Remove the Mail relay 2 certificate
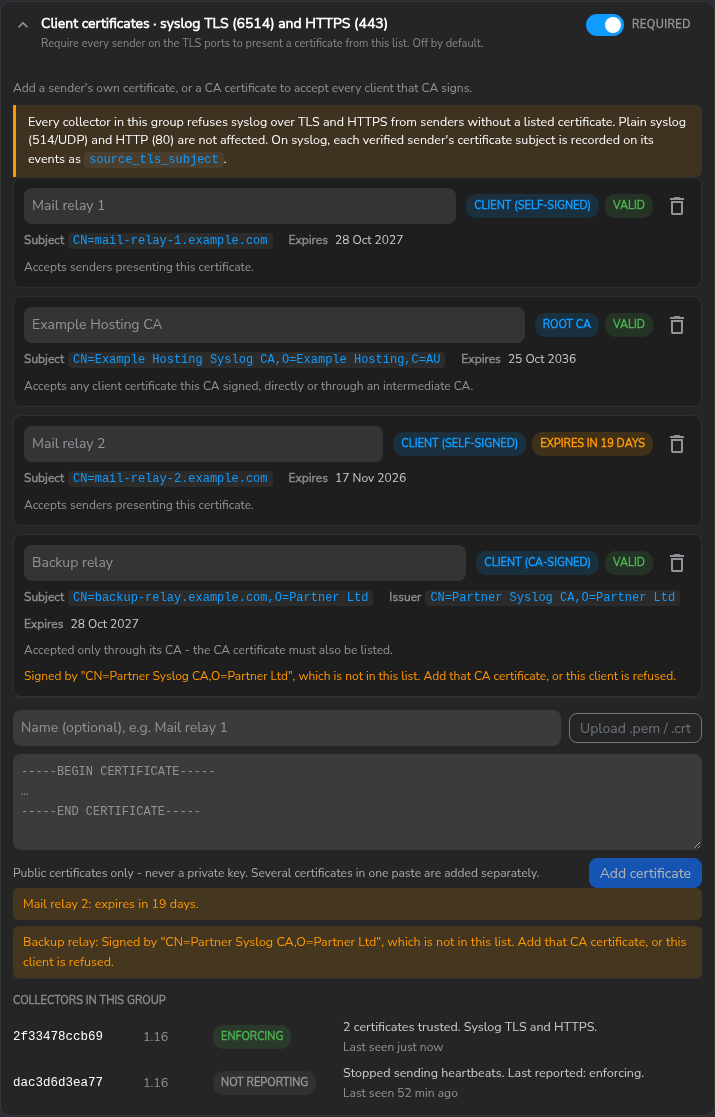The image size is (715, 1117). (x=677, y=444)
